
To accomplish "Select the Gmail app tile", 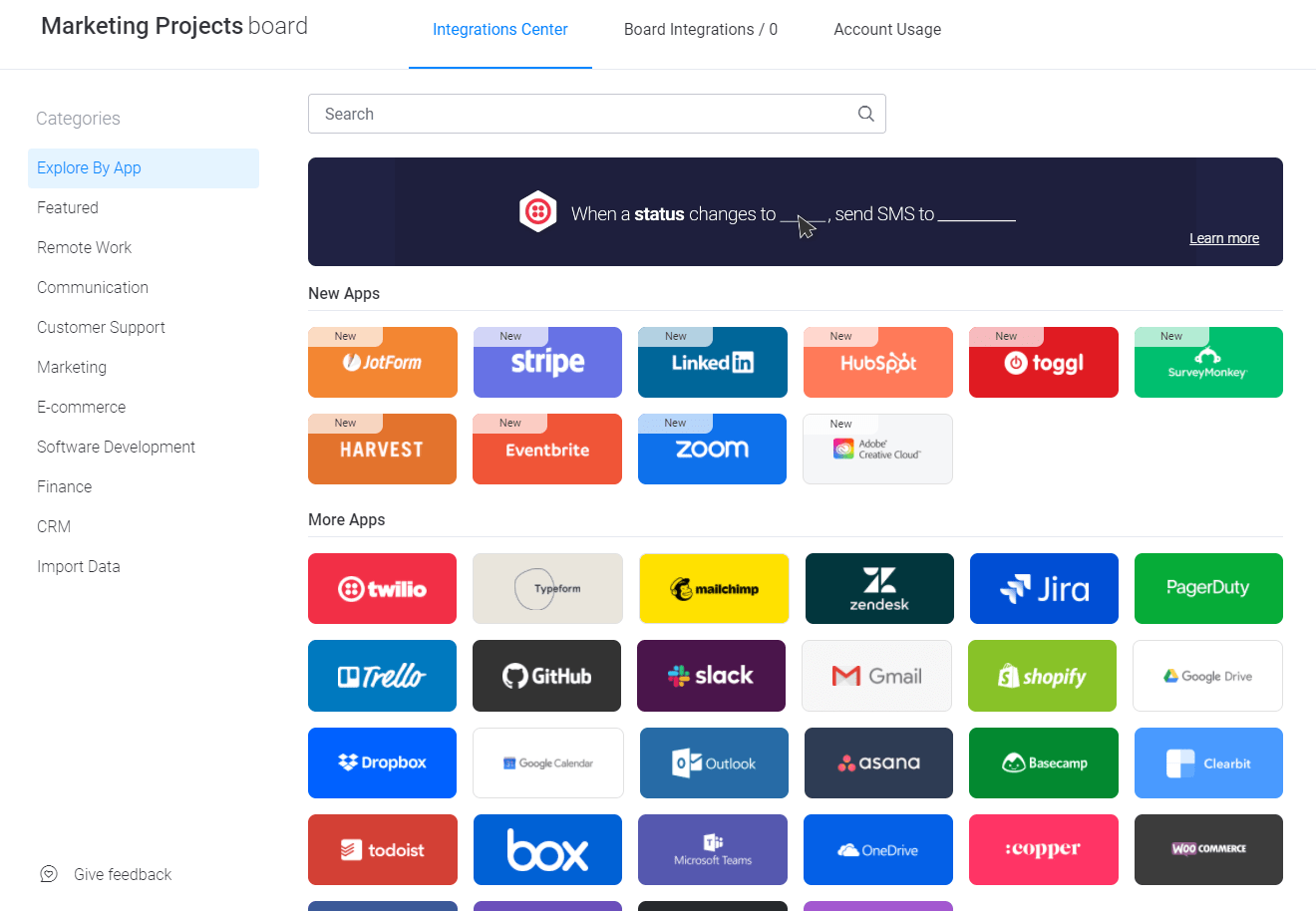I will (x=877, y=676).
